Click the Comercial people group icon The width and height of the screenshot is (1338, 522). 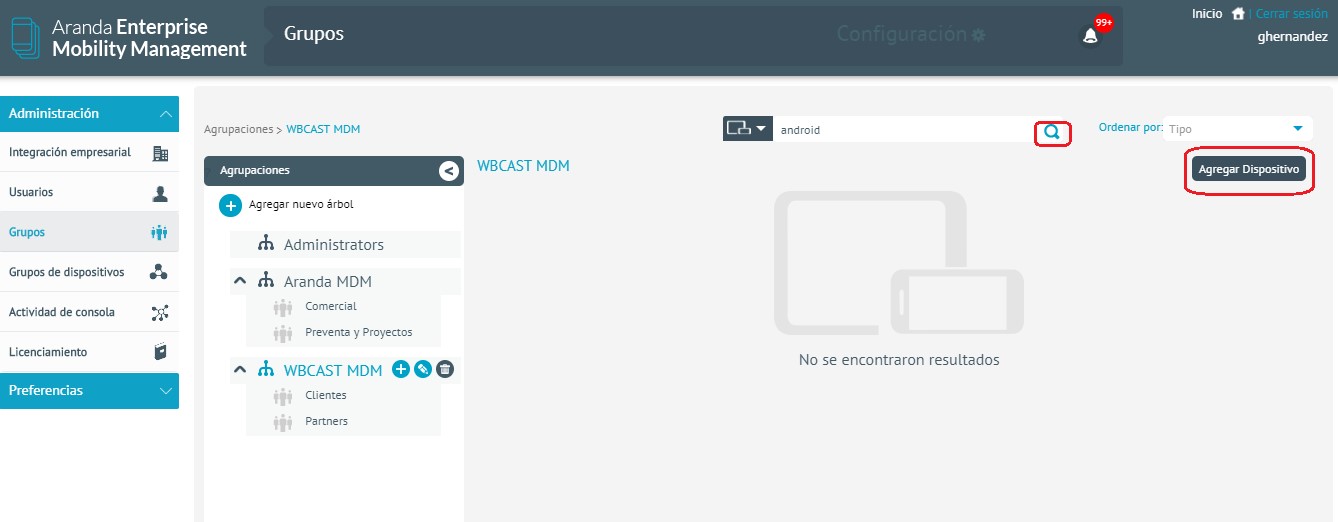[x=282, y=308]
